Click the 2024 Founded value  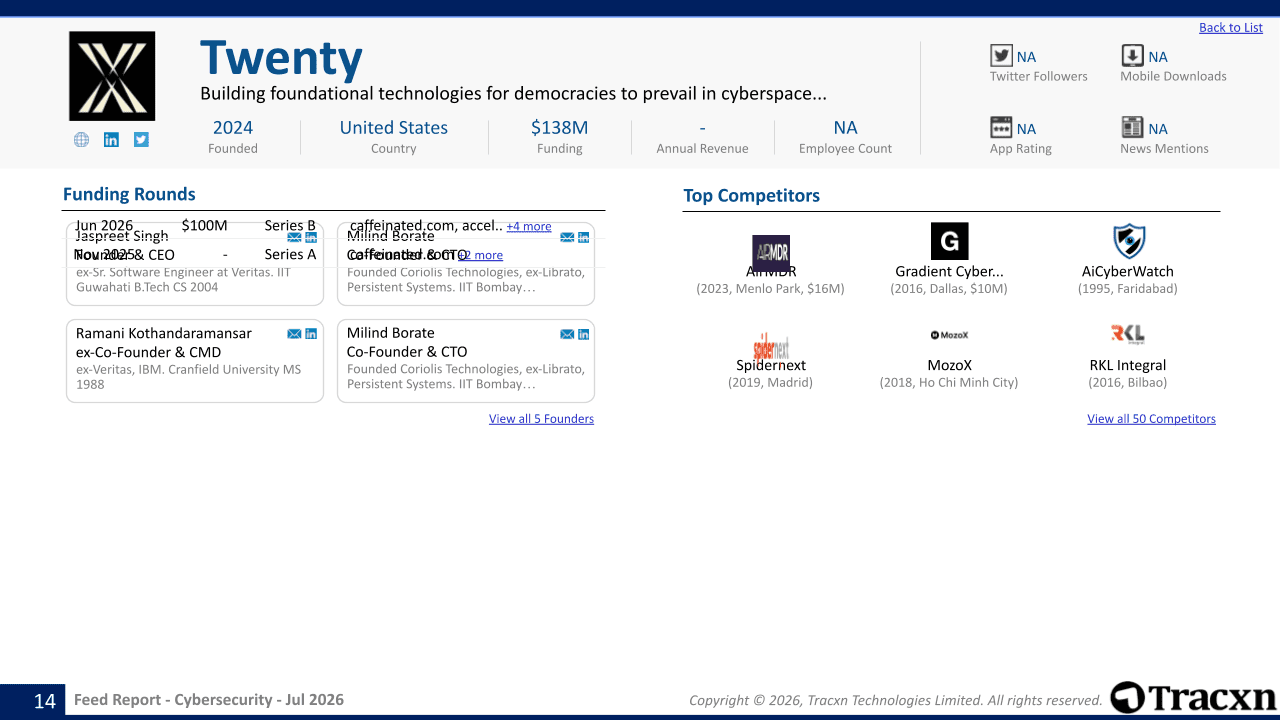tap(233, 127)
